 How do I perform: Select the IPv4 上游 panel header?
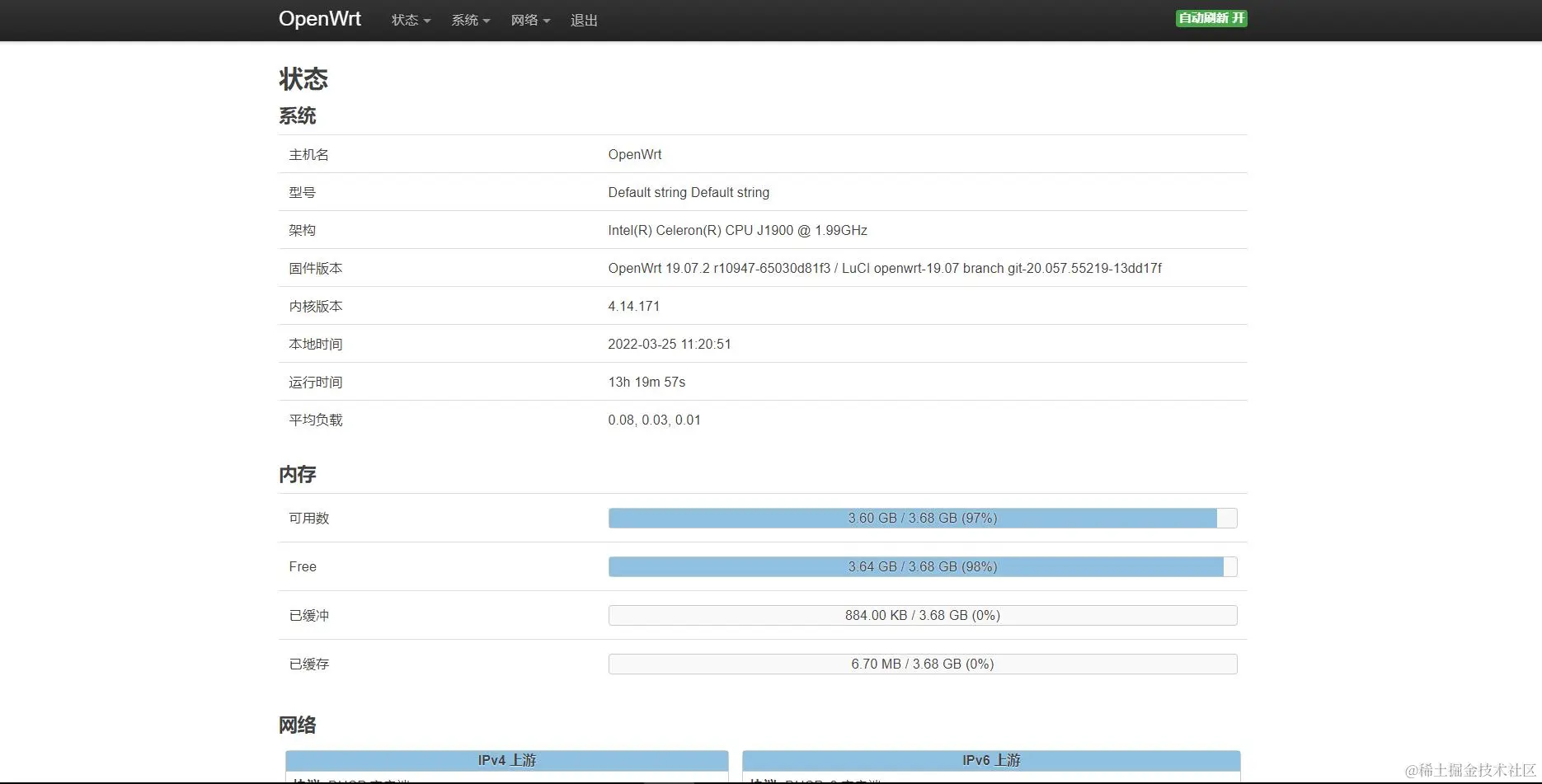pos(507,760)
